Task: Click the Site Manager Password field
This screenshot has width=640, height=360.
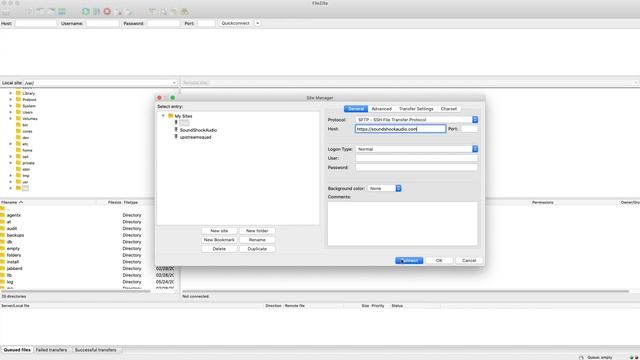Action: point(416,167)
